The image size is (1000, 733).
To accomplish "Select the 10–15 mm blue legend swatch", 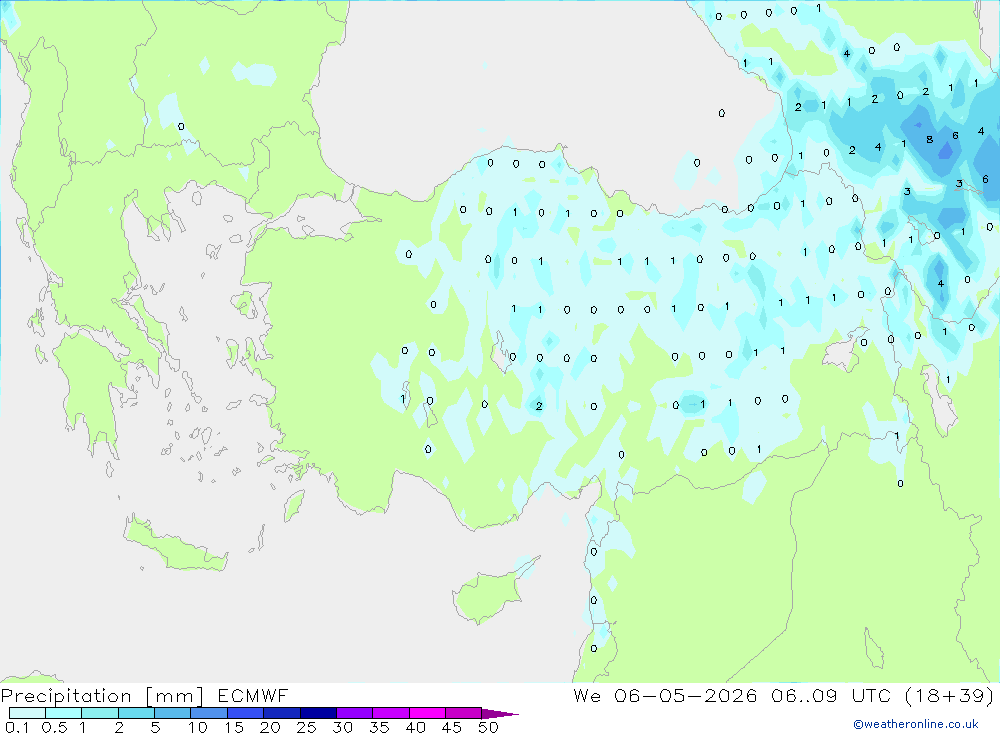I will click(209, 713).
